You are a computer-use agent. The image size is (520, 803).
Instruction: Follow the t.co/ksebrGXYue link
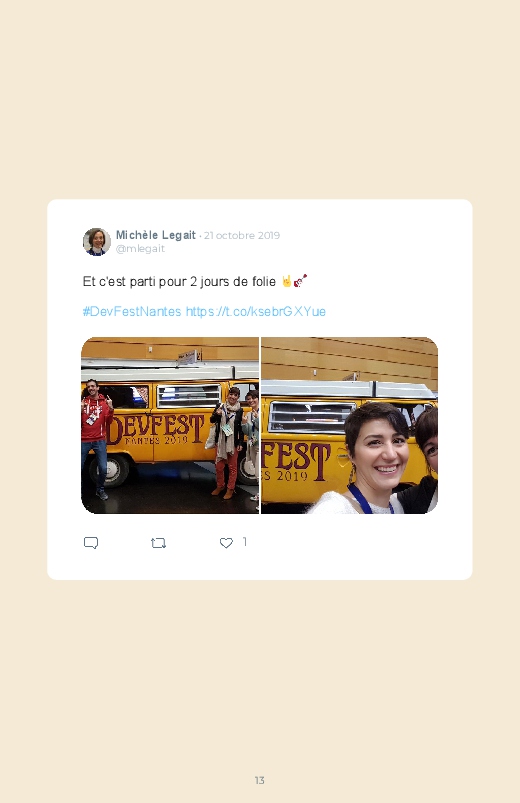click(256, 311)
